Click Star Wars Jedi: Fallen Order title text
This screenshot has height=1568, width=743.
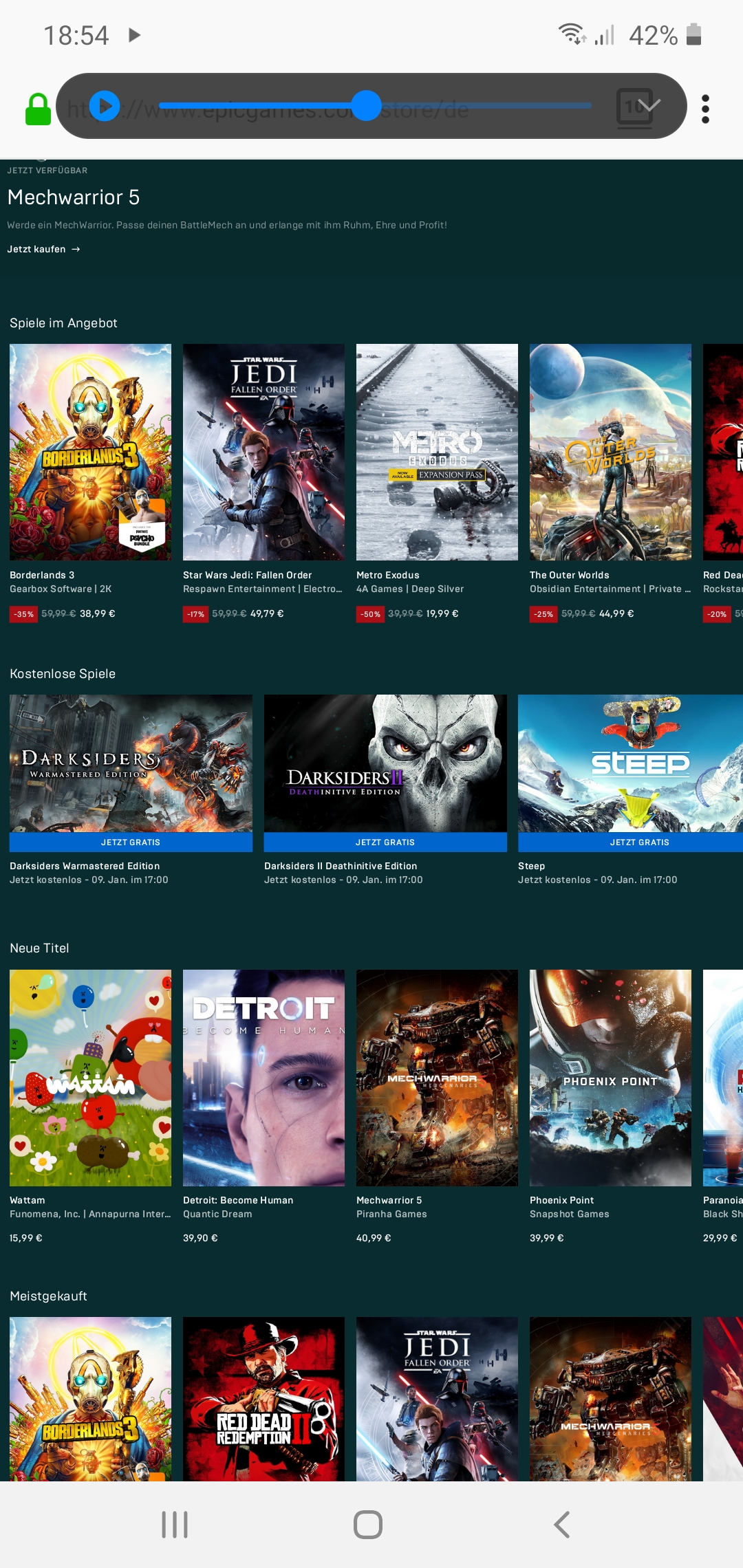248,575
